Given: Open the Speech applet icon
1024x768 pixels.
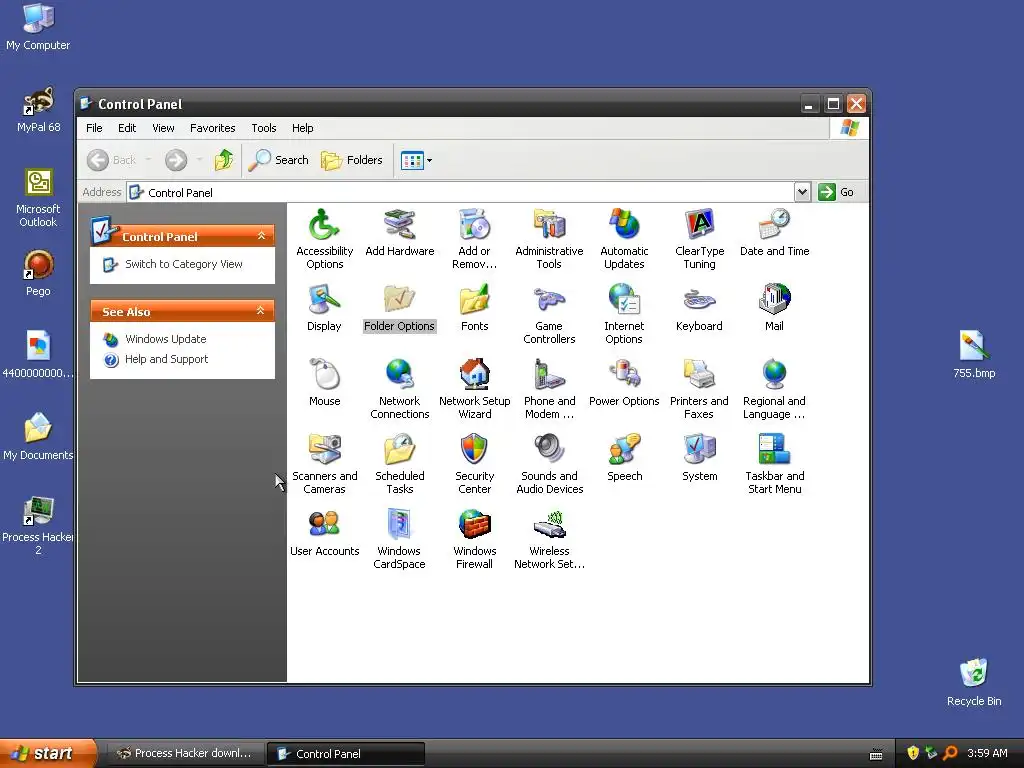Looking at the screenshot, I should 624,451.
